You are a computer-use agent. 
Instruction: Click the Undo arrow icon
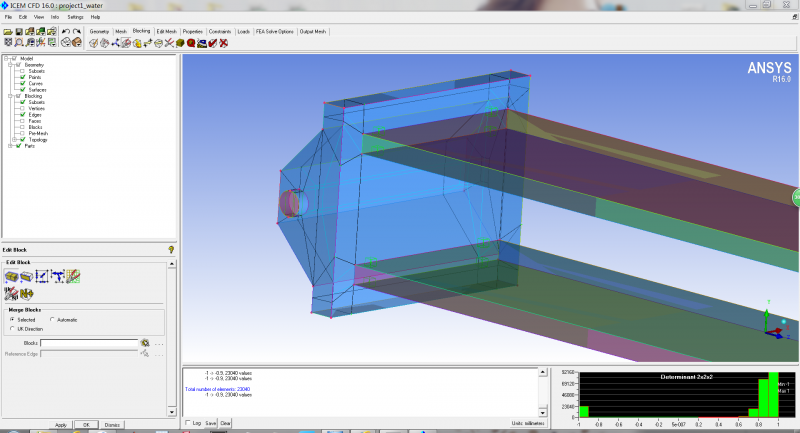tap(65, 31)
